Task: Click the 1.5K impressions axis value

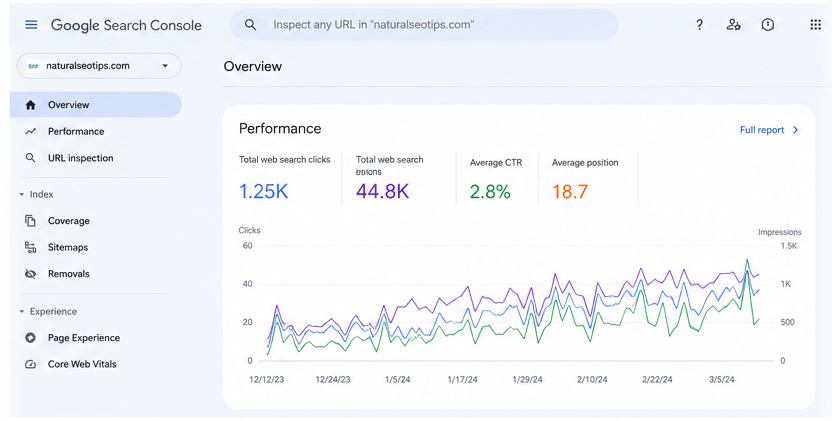Action: [x=788, y=246]
